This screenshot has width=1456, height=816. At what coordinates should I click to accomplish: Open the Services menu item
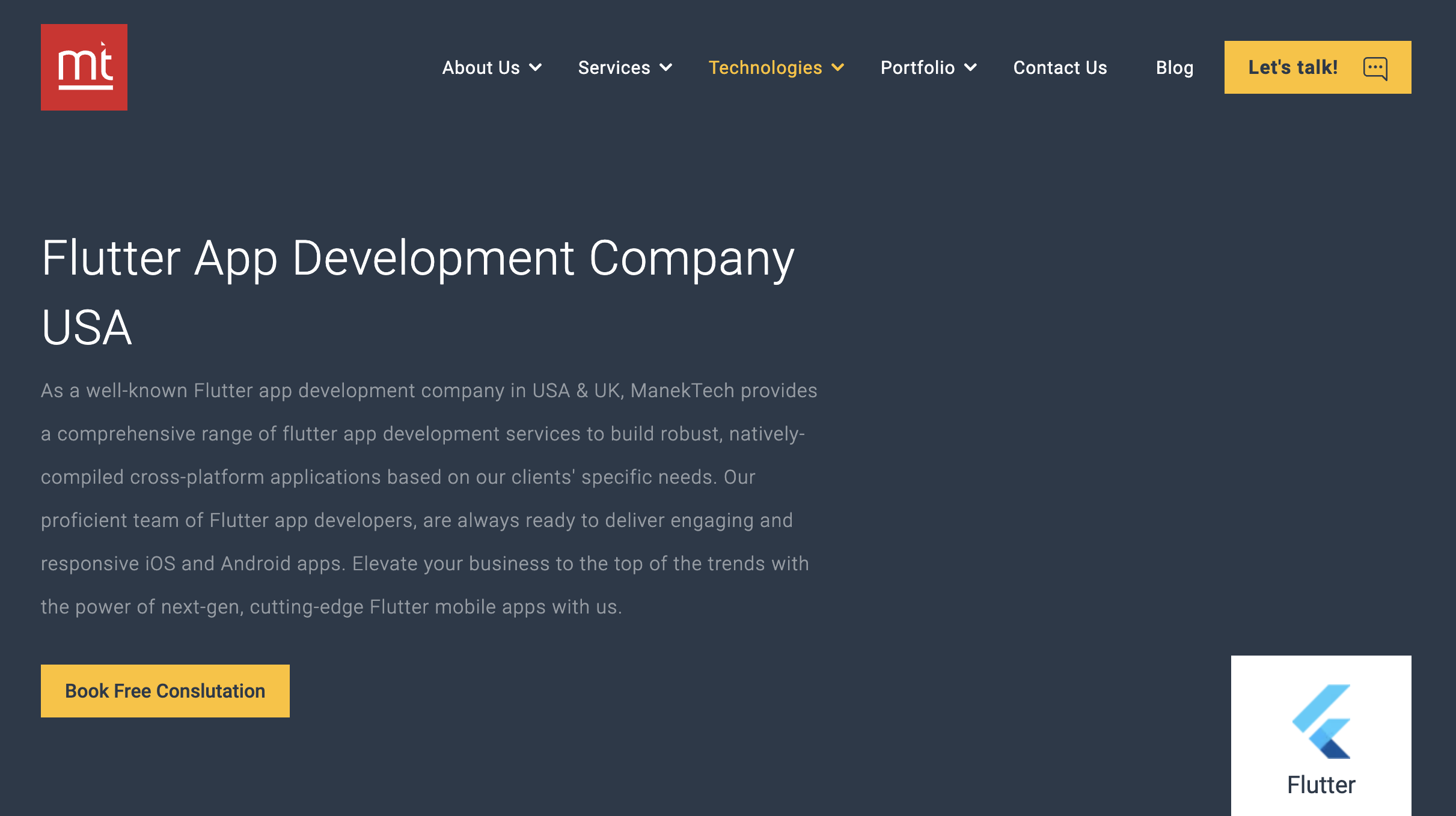(x=614, y=67)
